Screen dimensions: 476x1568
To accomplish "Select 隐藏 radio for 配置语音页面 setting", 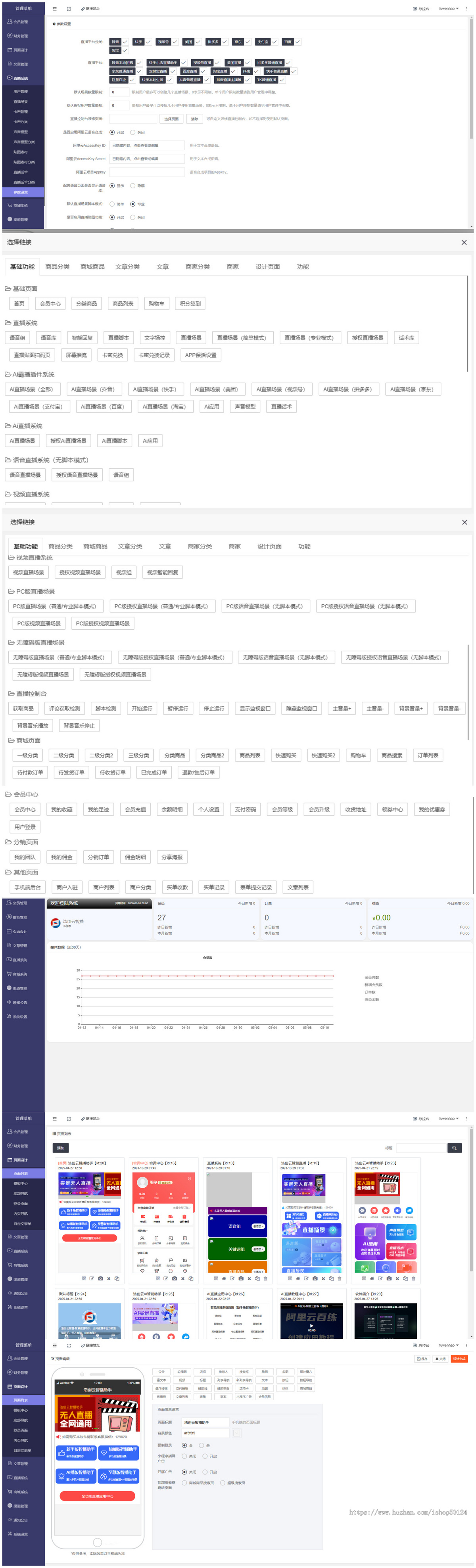I will pos(133,186).
